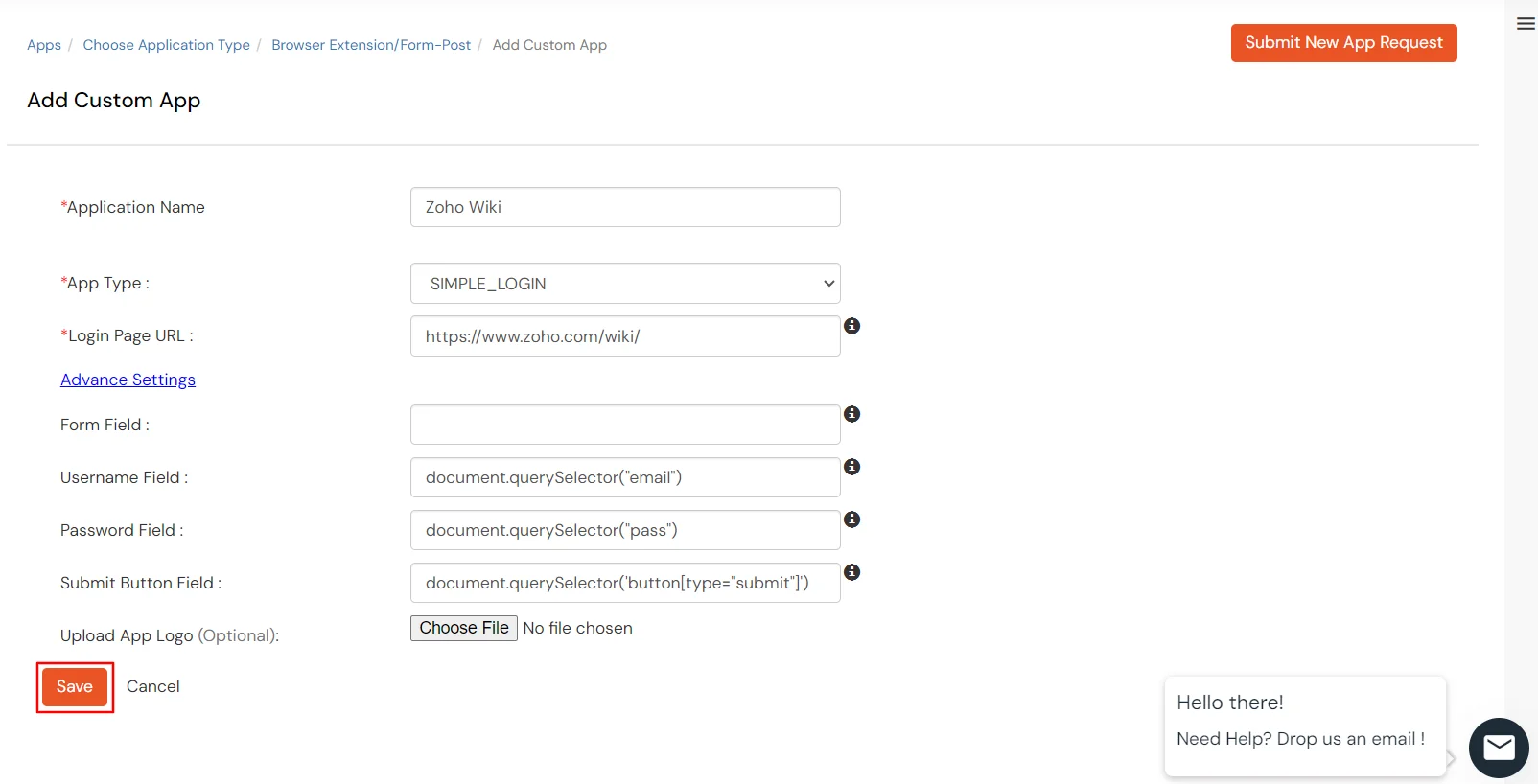Click Submit New App Request button

(1343, 43)
